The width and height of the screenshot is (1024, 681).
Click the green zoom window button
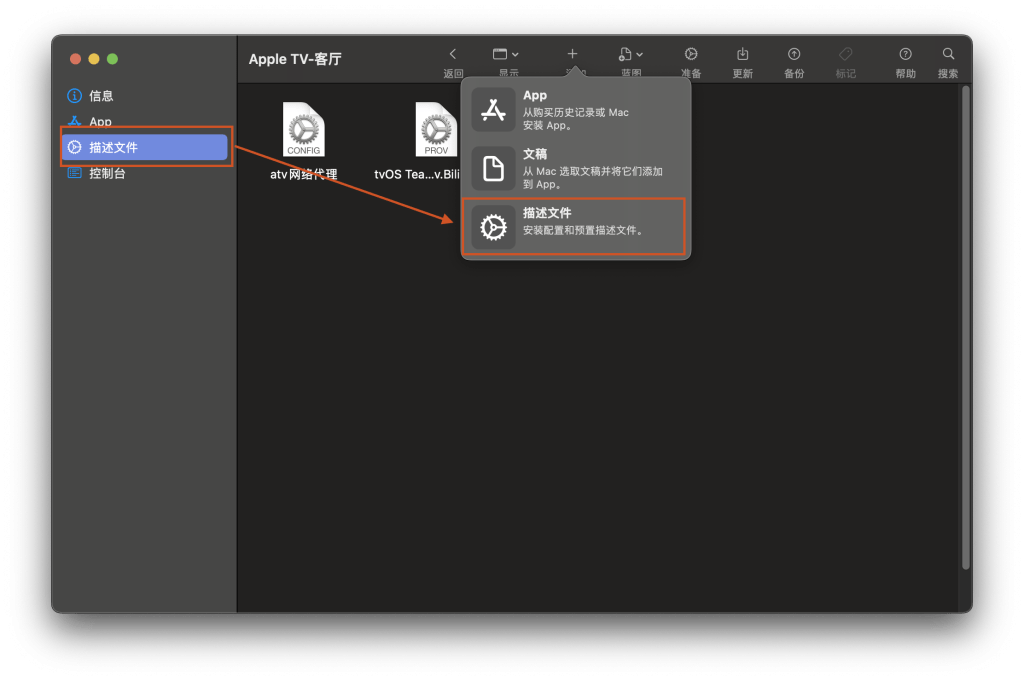tap(112, 59)
